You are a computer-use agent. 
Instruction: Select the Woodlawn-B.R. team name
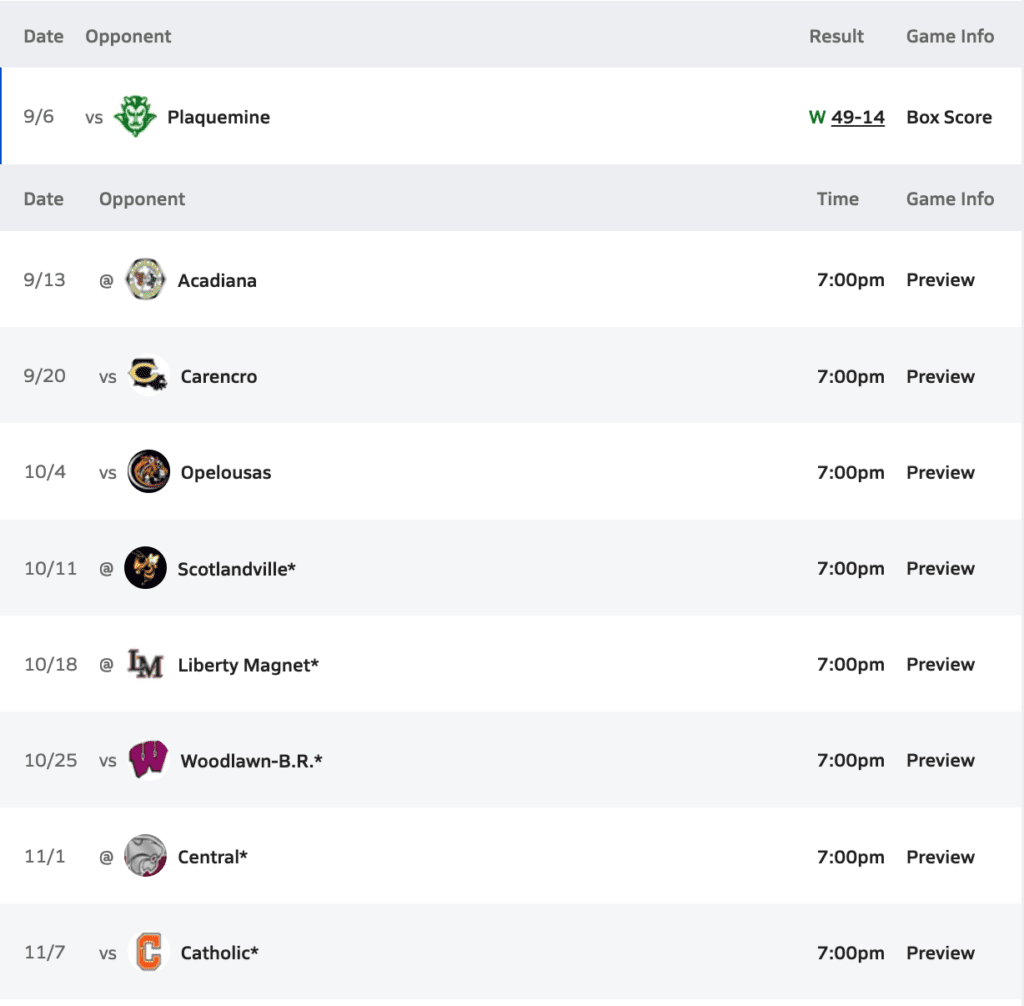click(252, 760)
